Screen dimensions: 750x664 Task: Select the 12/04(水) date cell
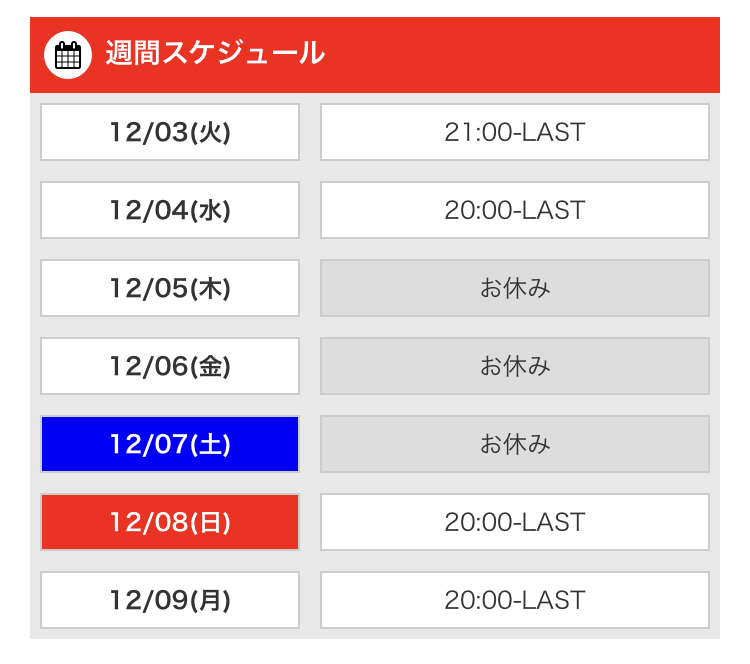170,210
